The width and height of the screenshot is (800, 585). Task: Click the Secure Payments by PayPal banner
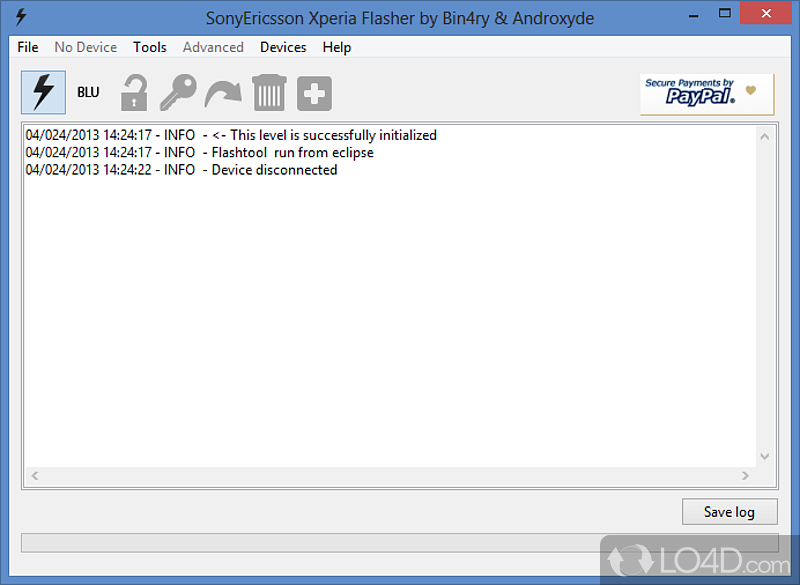pyautogui.click(x=707, y=94)
